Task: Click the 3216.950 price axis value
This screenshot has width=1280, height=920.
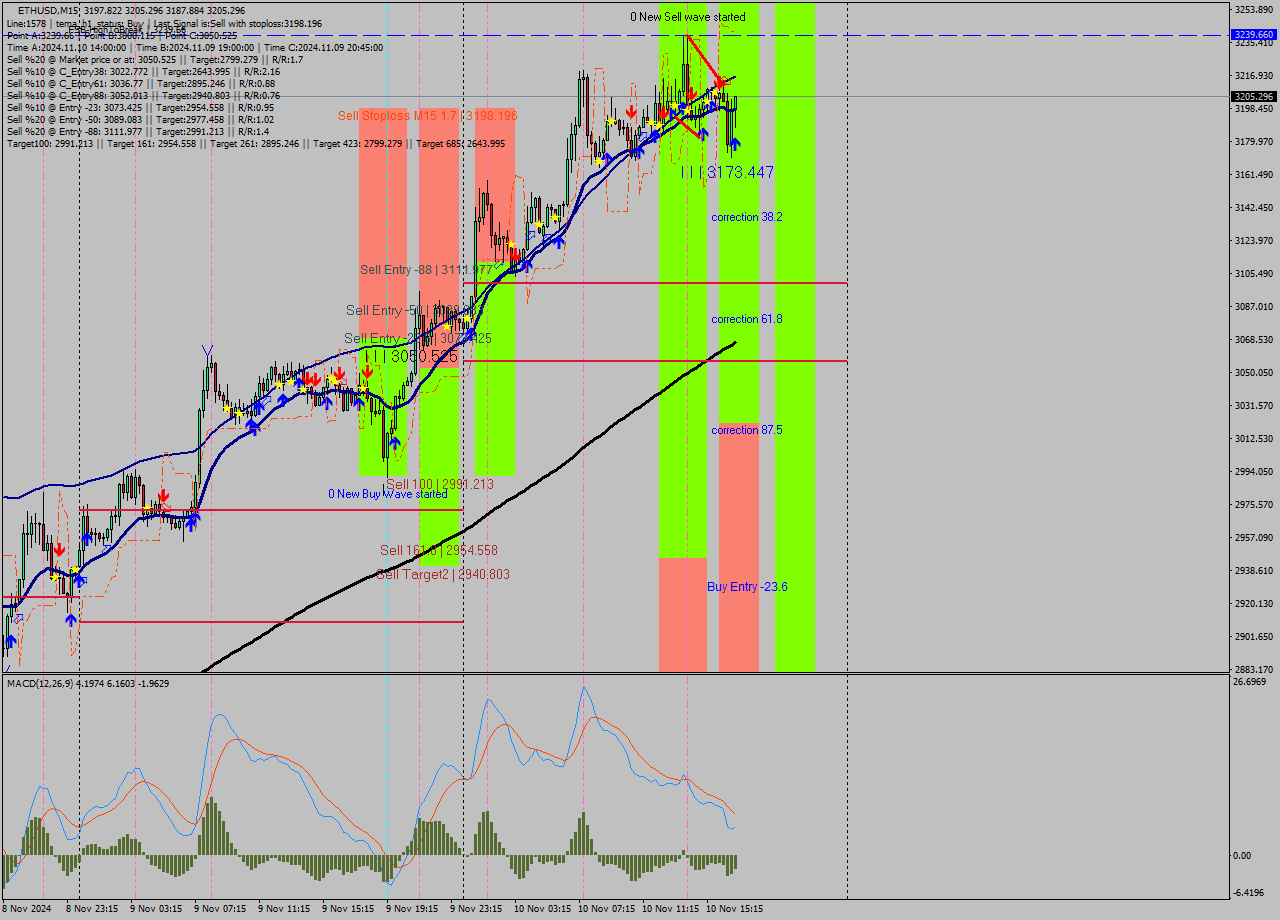Action: point(1254,76)
